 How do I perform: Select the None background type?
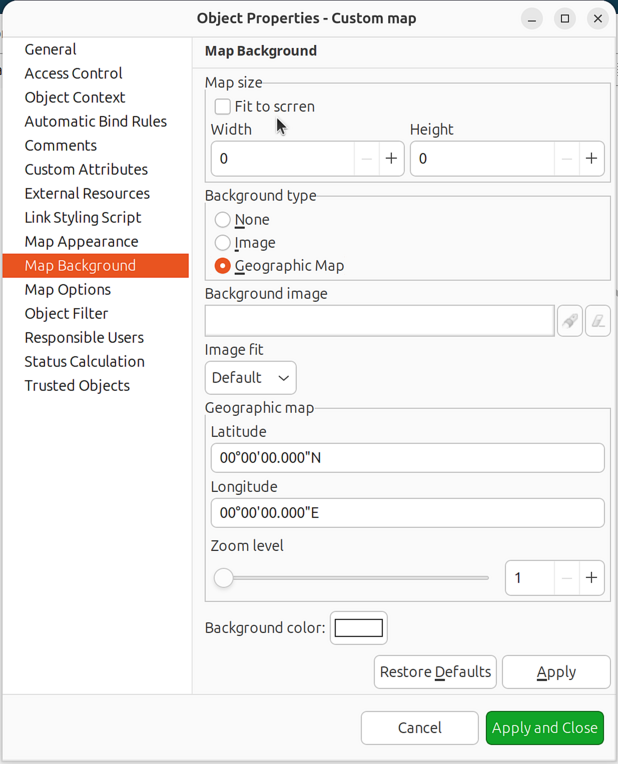(223, 220)
